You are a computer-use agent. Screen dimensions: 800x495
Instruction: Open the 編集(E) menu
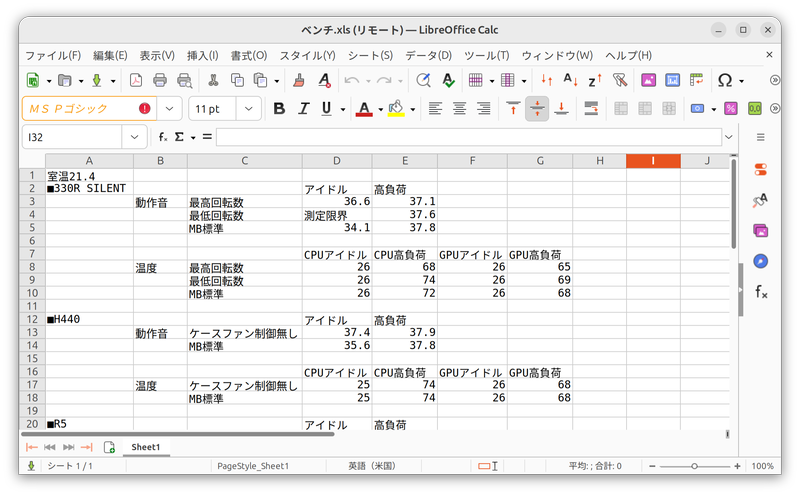(x=110, y=55)
